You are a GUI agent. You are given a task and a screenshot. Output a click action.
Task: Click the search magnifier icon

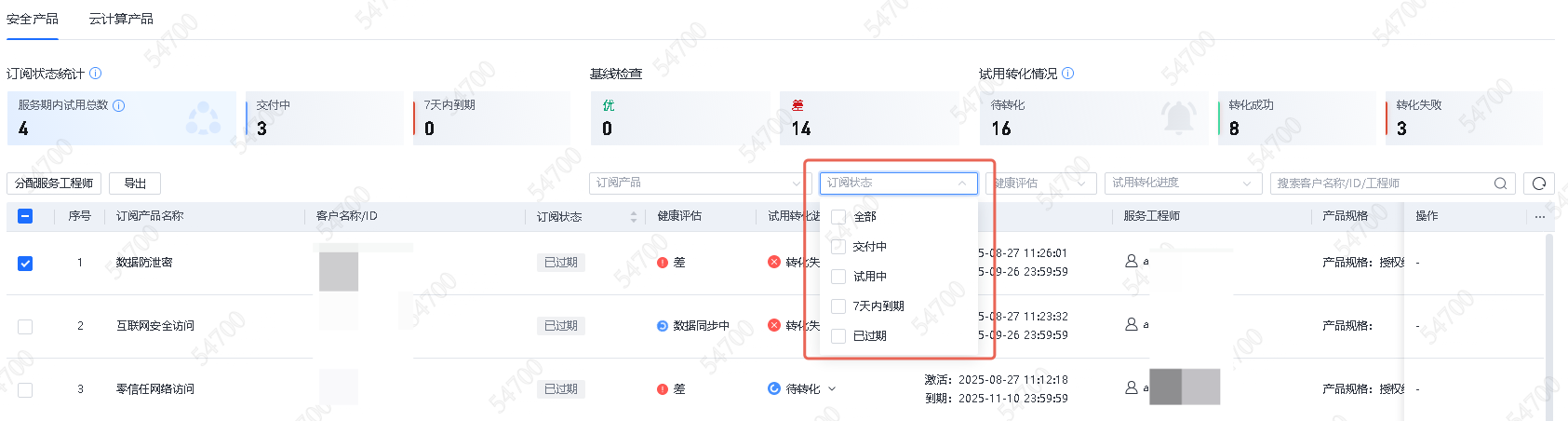[x=1500, y=183]
